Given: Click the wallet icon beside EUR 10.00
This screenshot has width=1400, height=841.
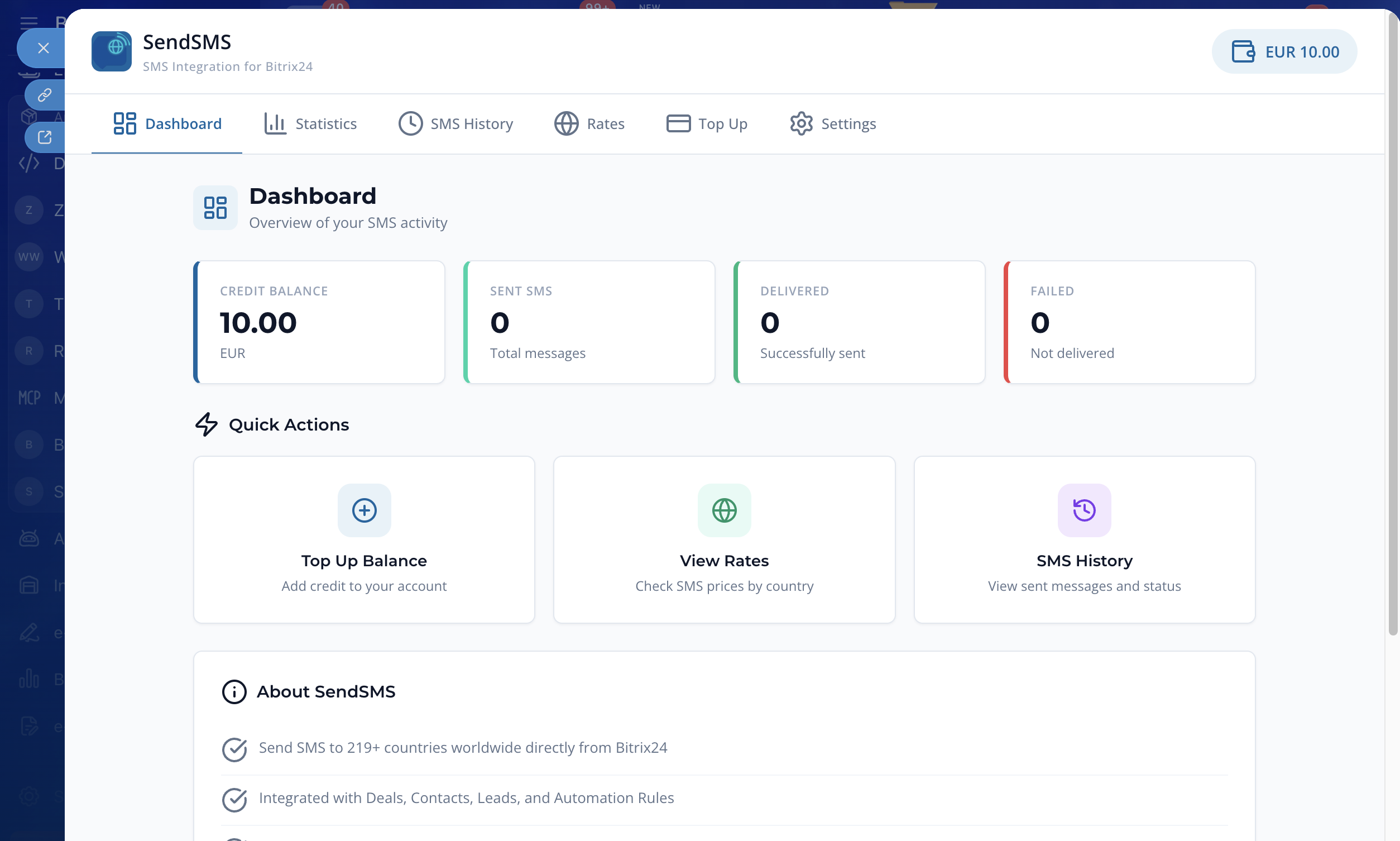Looking at the screenshot, I should [x=1243, y=51].
